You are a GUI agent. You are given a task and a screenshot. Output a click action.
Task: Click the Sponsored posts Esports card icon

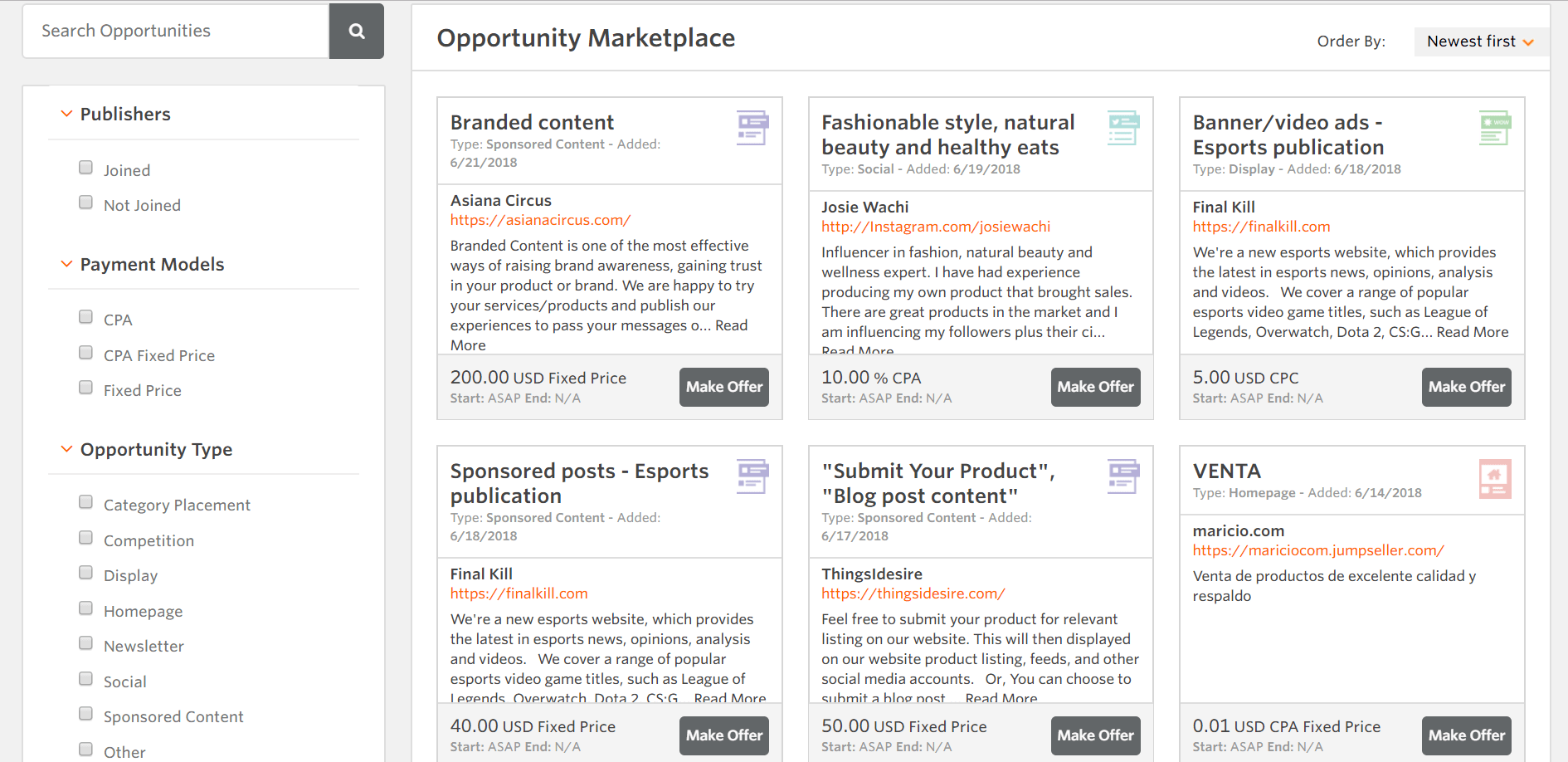tap(752, 477)
